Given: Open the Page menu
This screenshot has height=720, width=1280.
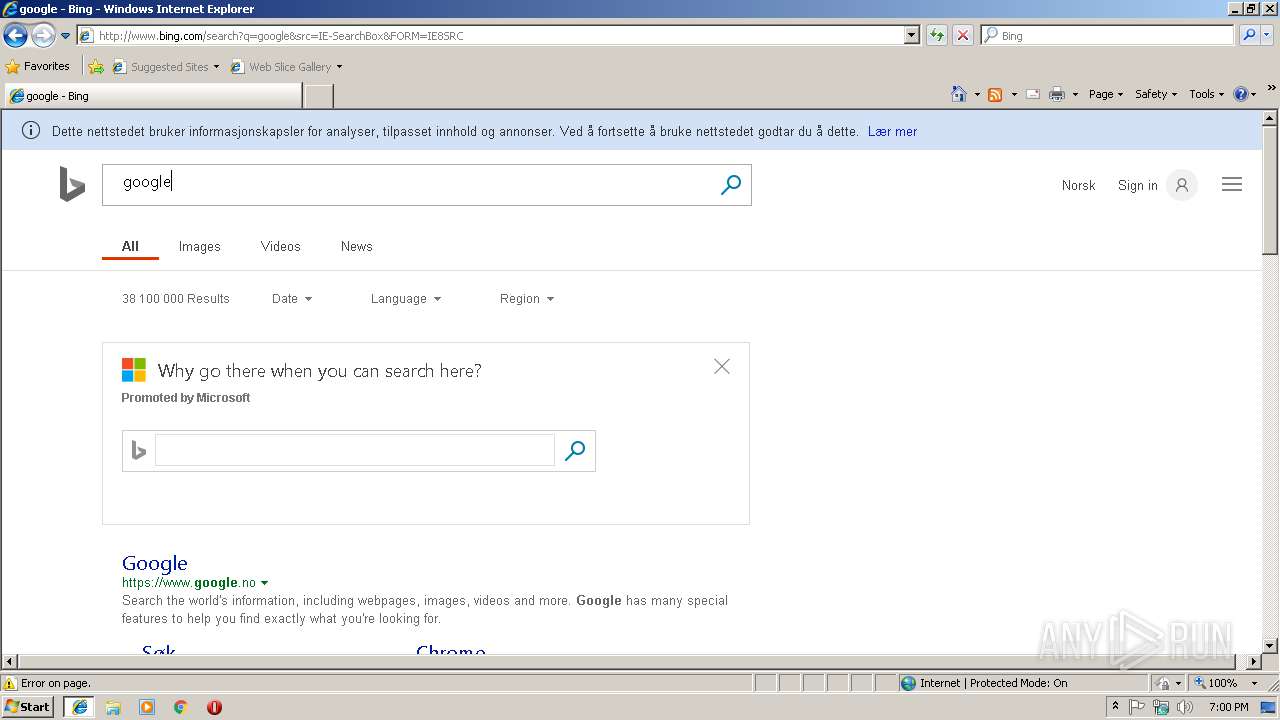Looking at the screenshot, I should coord(1105,94).
